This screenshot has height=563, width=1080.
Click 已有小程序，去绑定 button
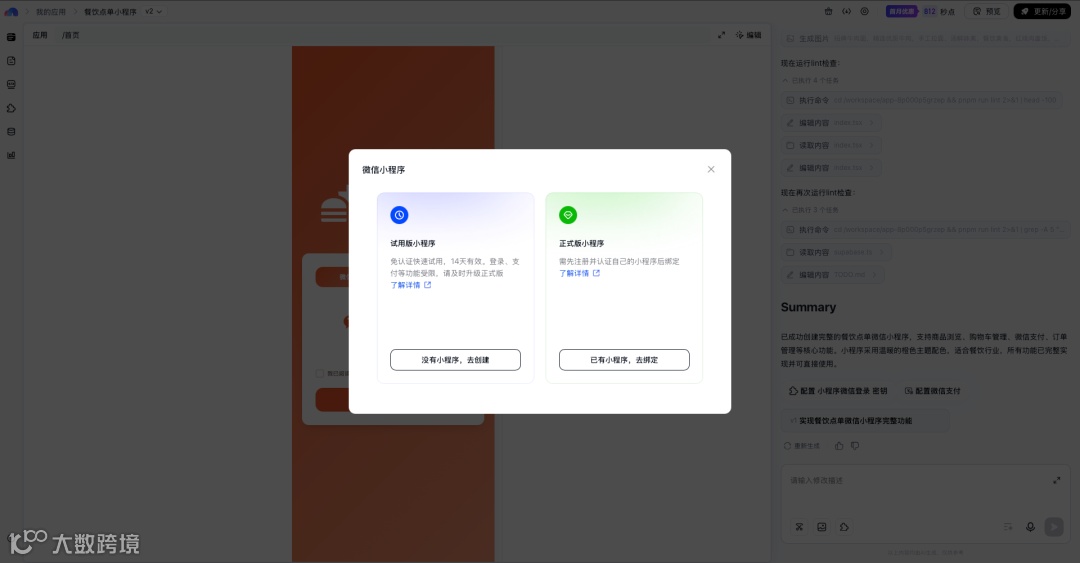[624, 360]
